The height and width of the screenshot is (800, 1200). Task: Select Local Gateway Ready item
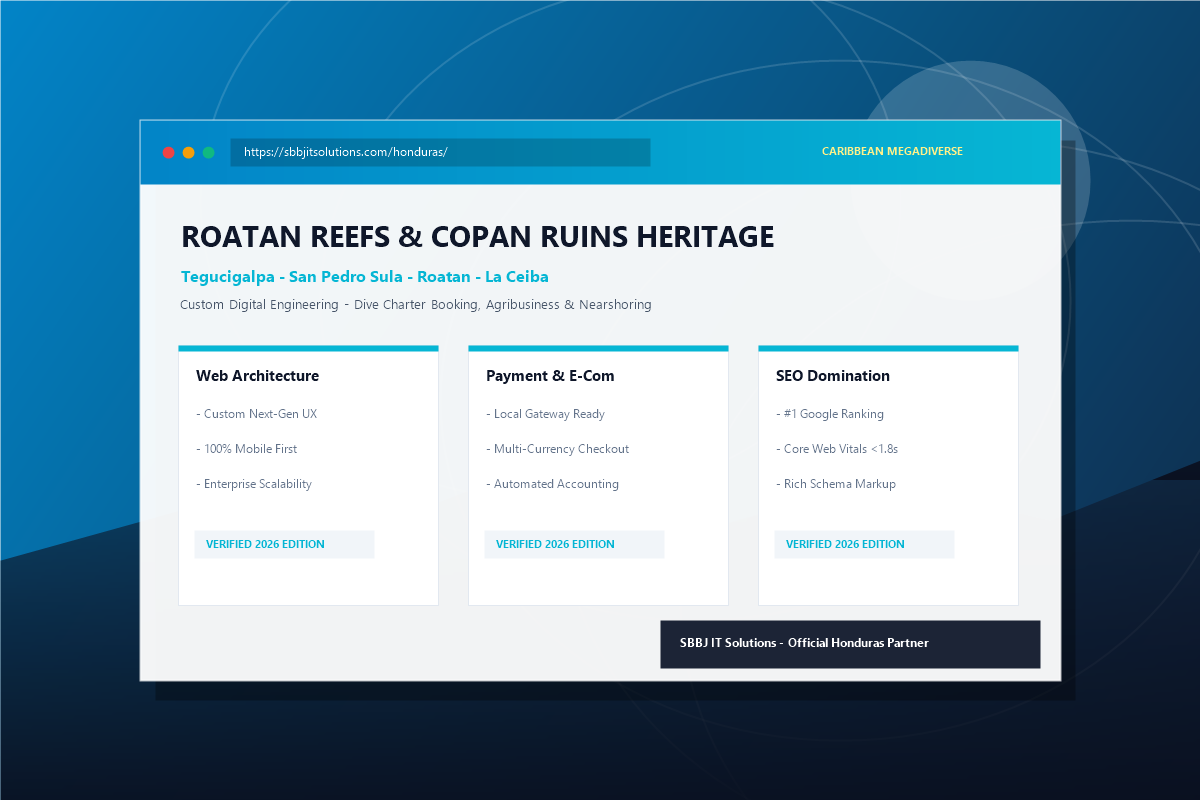[545, 414]
